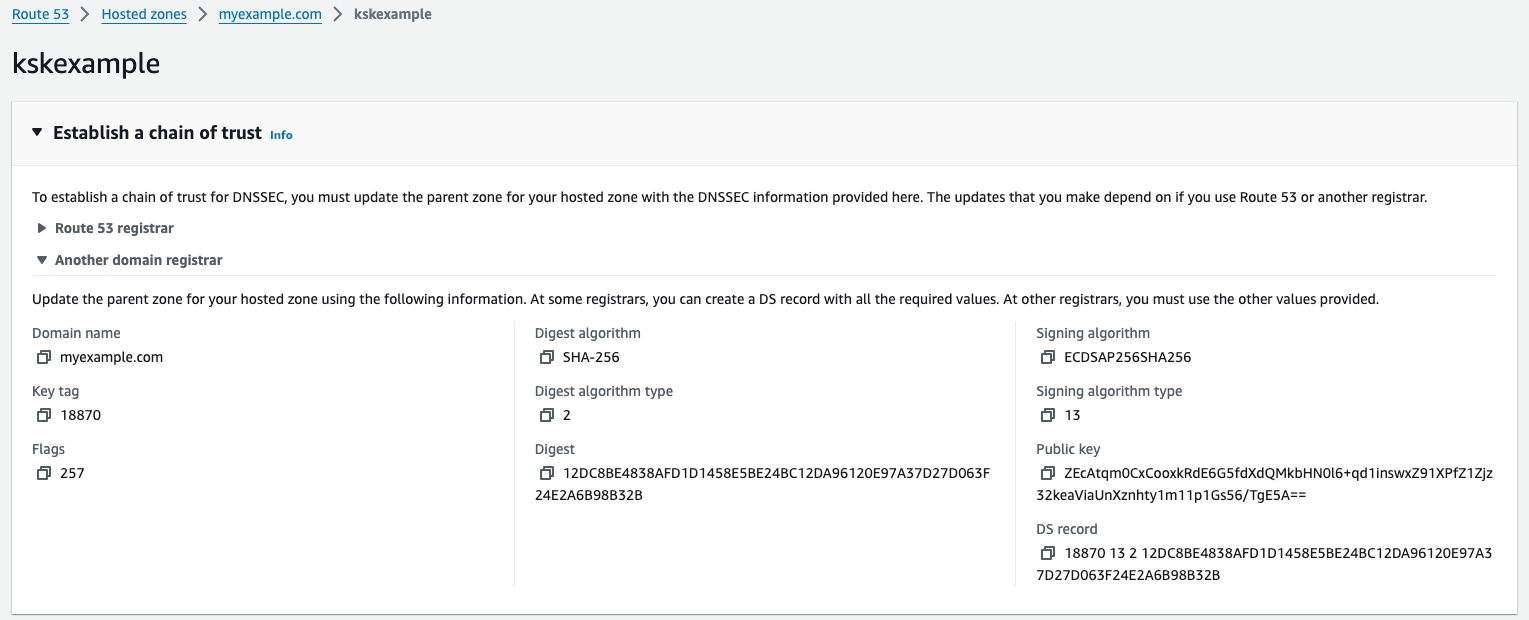
Task: Navigate to myexample.com breadcrumb
Action: click(x=270, y=15)
